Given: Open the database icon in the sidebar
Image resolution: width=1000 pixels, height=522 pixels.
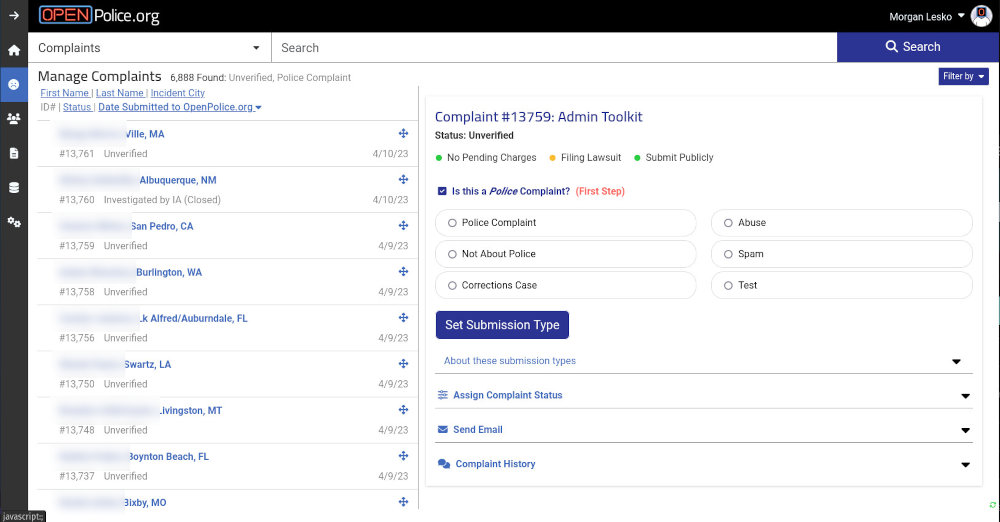Looking at the screenshot, I should (x=13, y=188).
